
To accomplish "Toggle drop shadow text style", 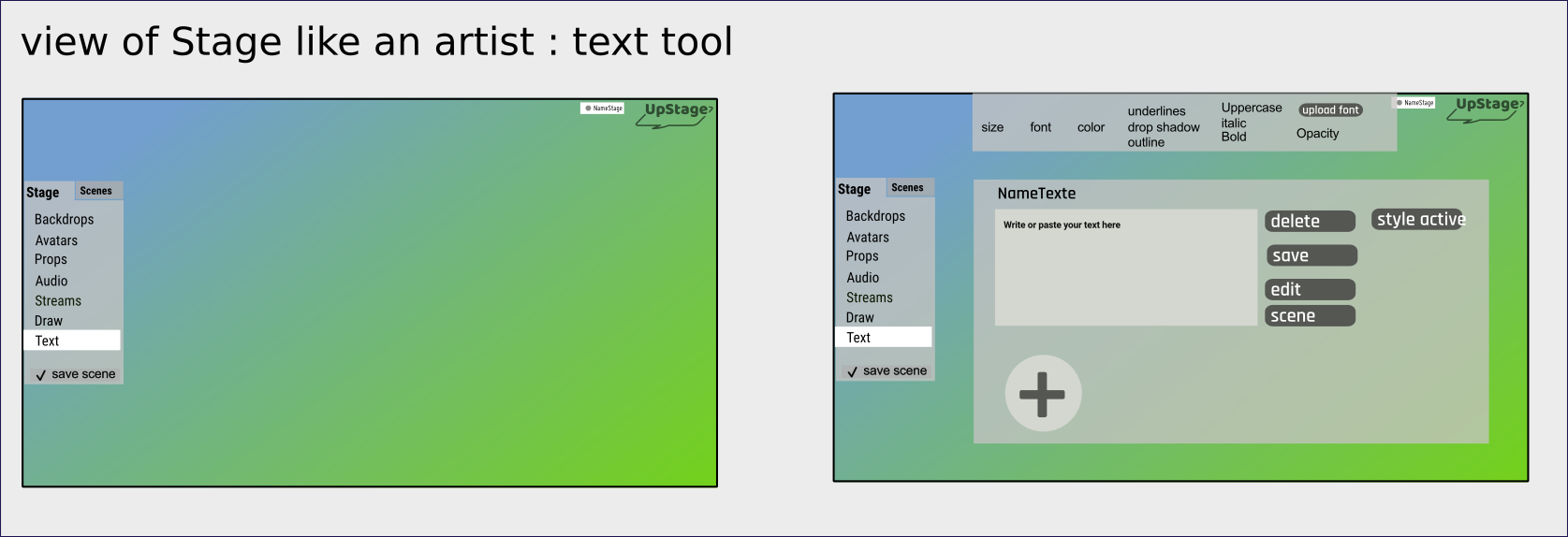I will pos(1164,127).
